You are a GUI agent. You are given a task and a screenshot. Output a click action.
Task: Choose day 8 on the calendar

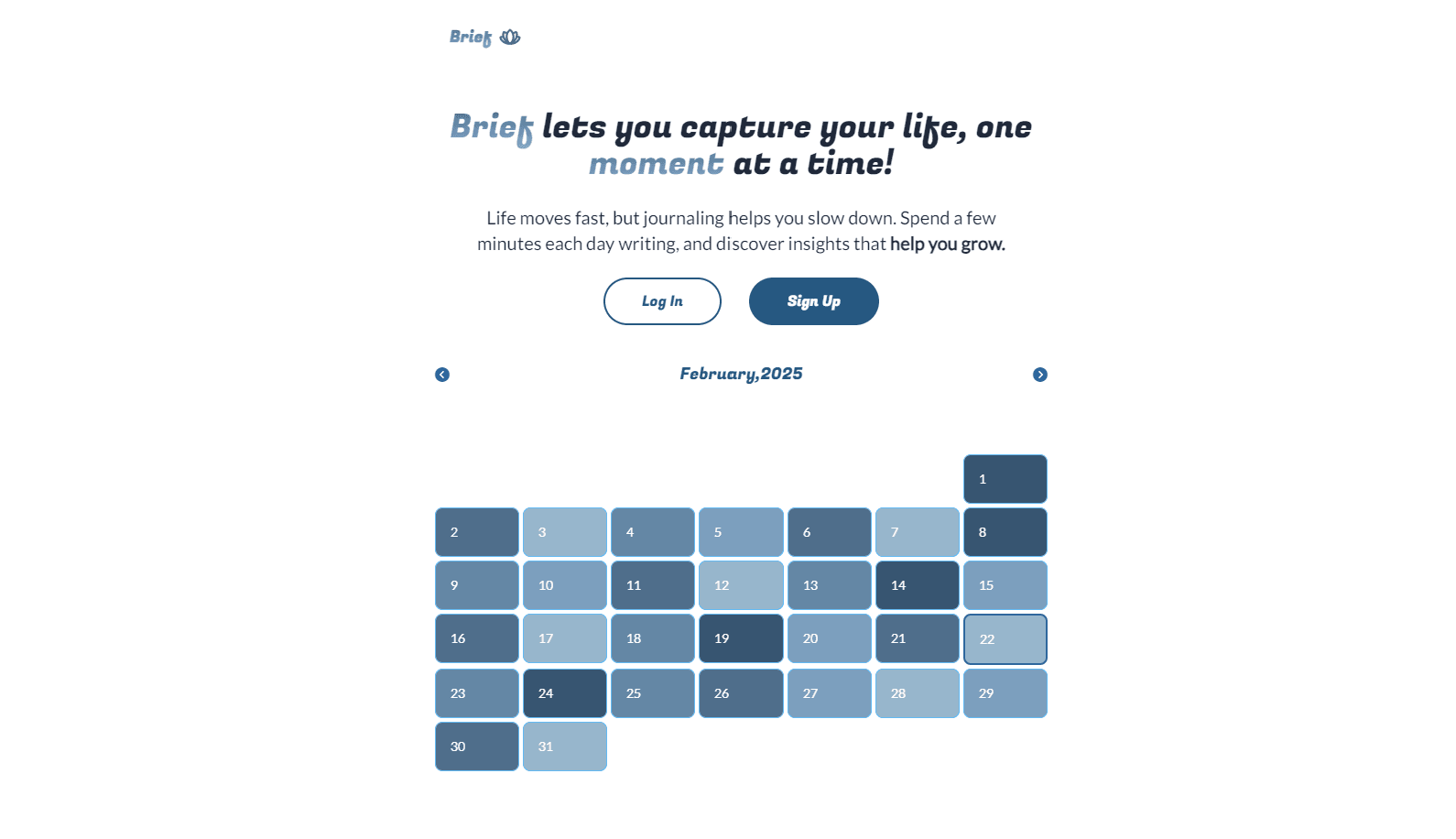pyautogui.click(x=1005, y=532)
